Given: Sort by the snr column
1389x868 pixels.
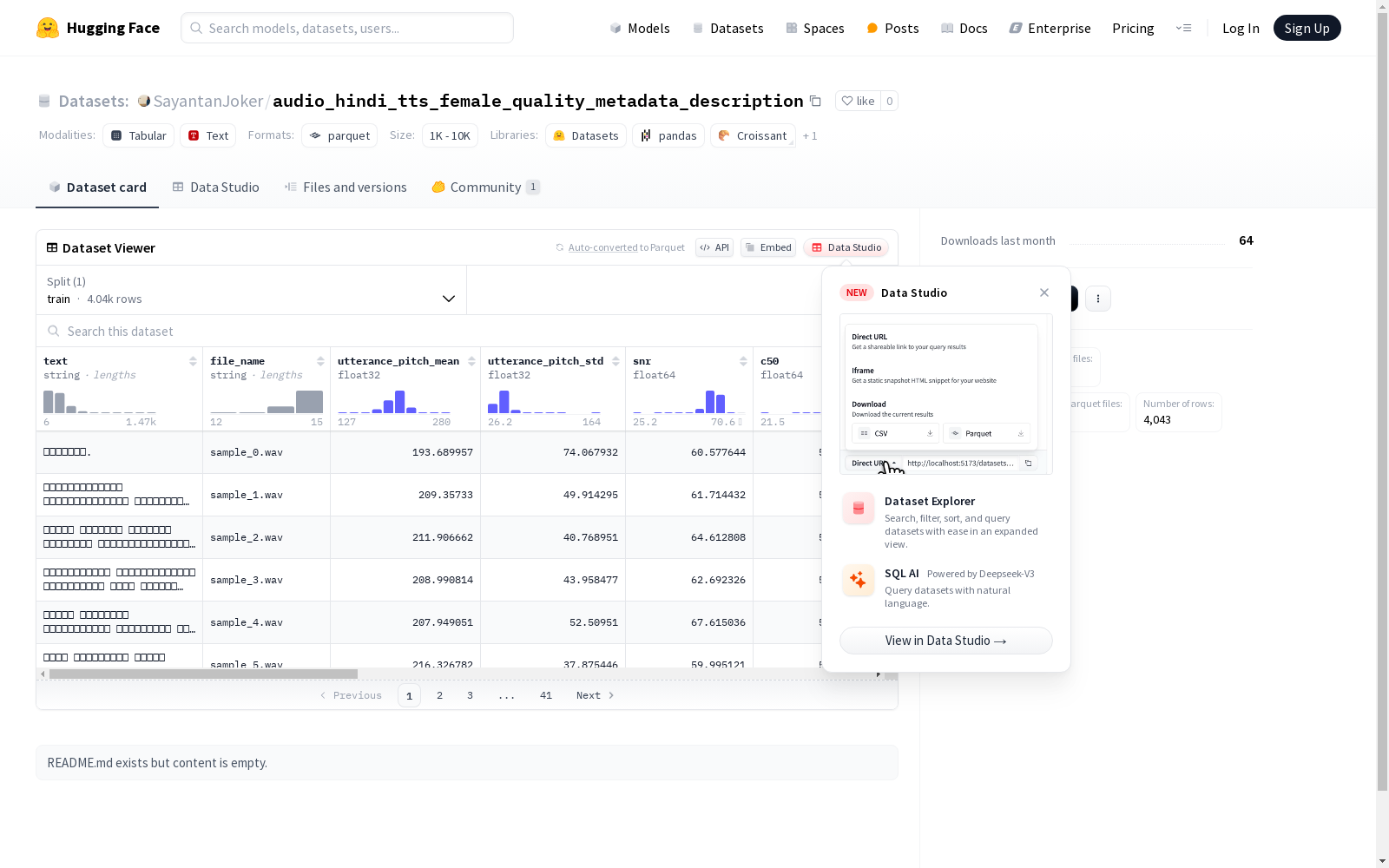Looking at the screenshot, I should pos(743,361).
